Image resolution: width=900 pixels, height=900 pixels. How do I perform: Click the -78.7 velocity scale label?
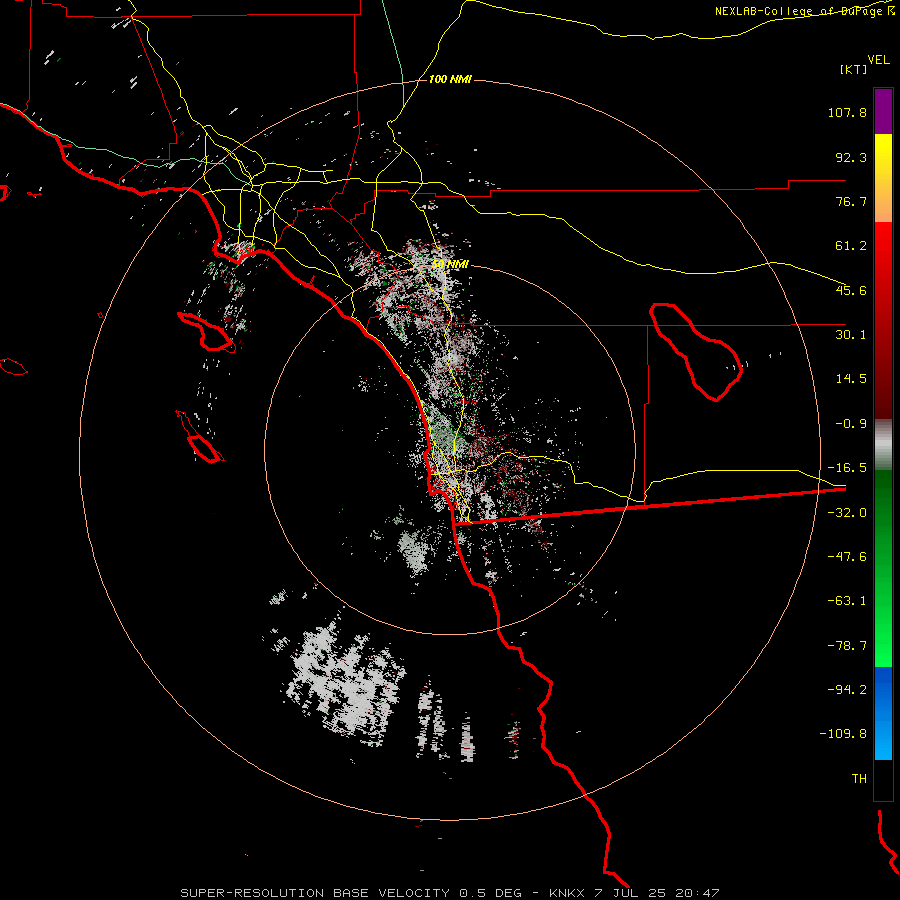pos(847,646)
